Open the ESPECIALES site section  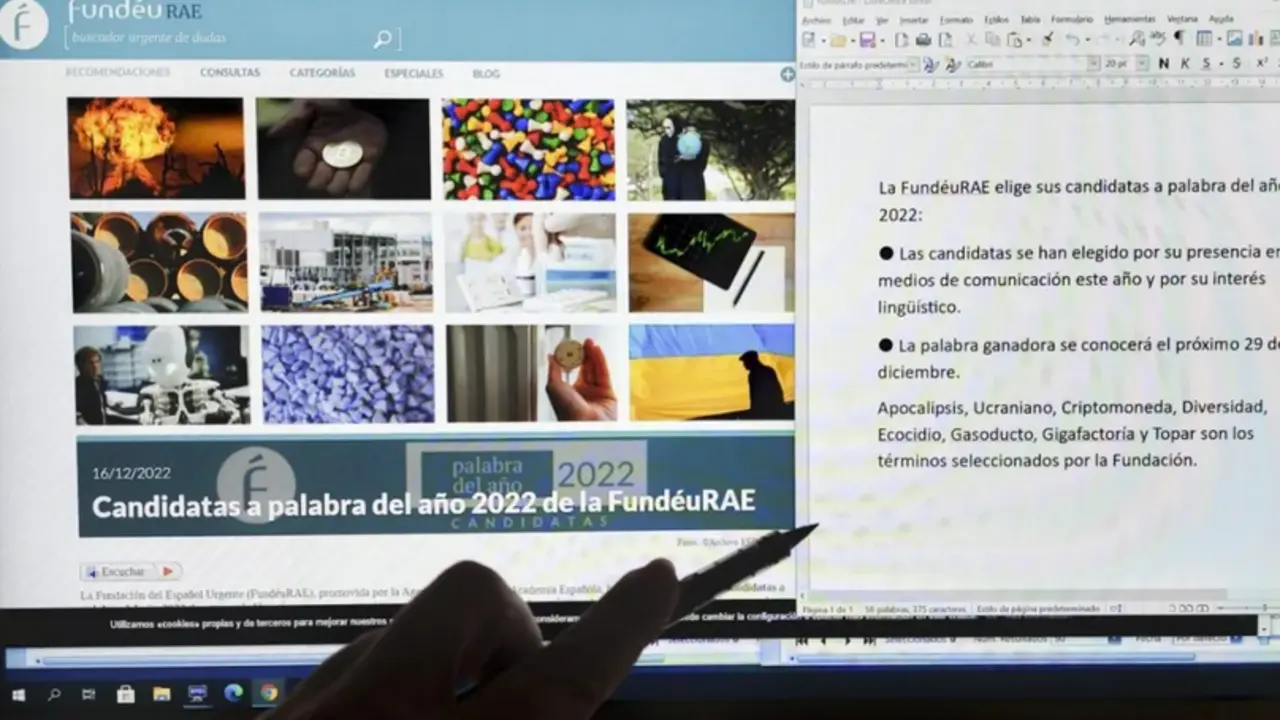[x=414, y=74]
